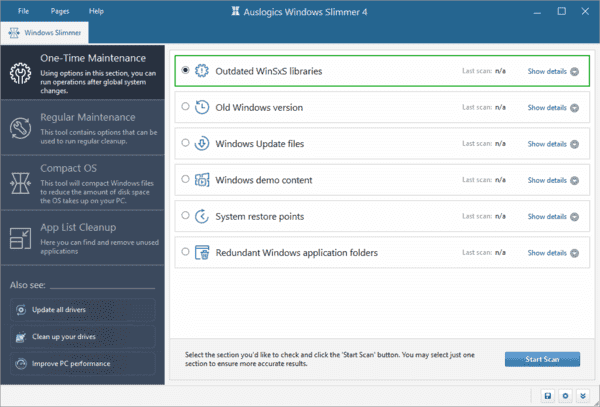Click the Update all drivers icon
Screen dimensions: 600x407
(x=21, y=309)
